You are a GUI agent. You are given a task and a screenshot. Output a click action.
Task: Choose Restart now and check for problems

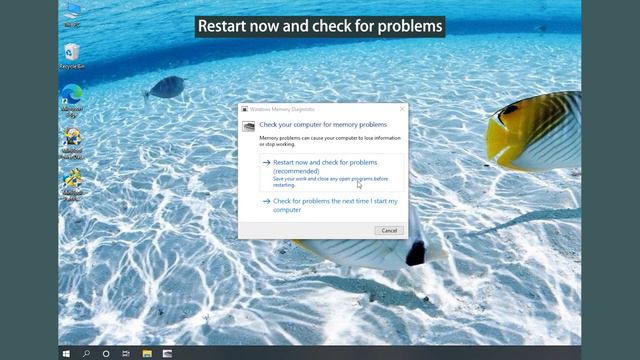(x=331, y=173)
